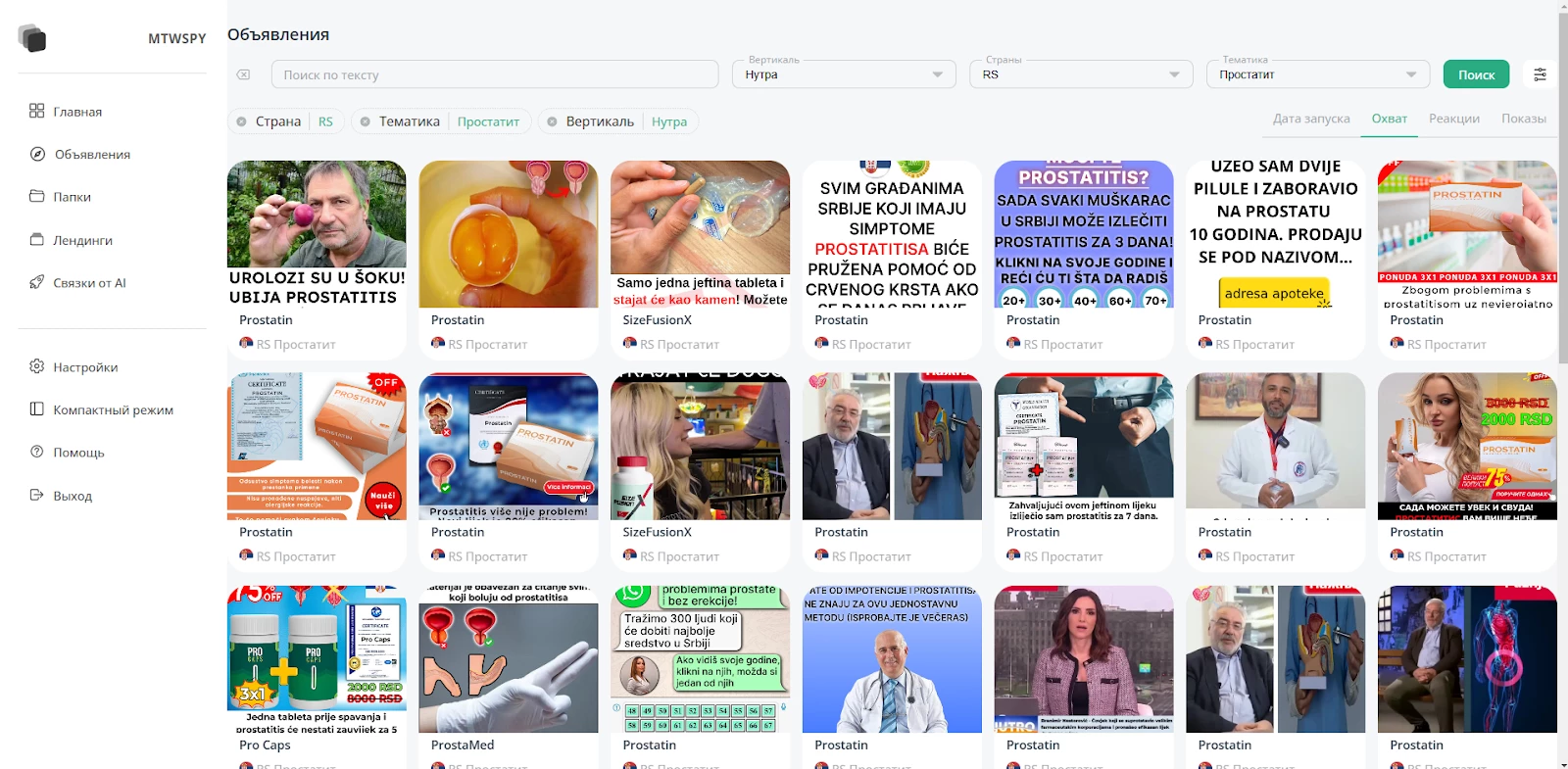Click the Объявления page heading

click(x=278, y=34)
